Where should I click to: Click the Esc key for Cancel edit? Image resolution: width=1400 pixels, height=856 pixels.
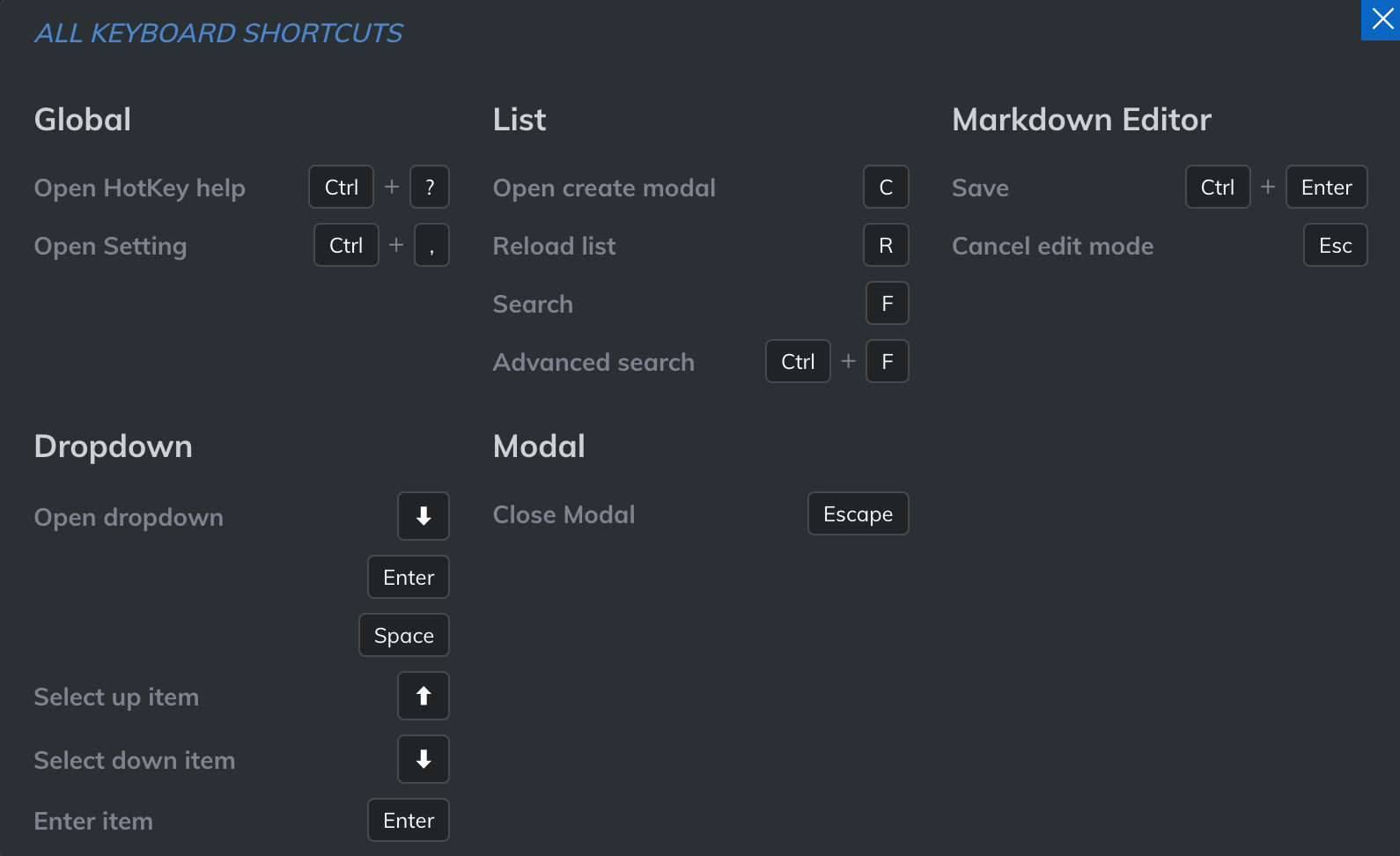(1335, 245)
